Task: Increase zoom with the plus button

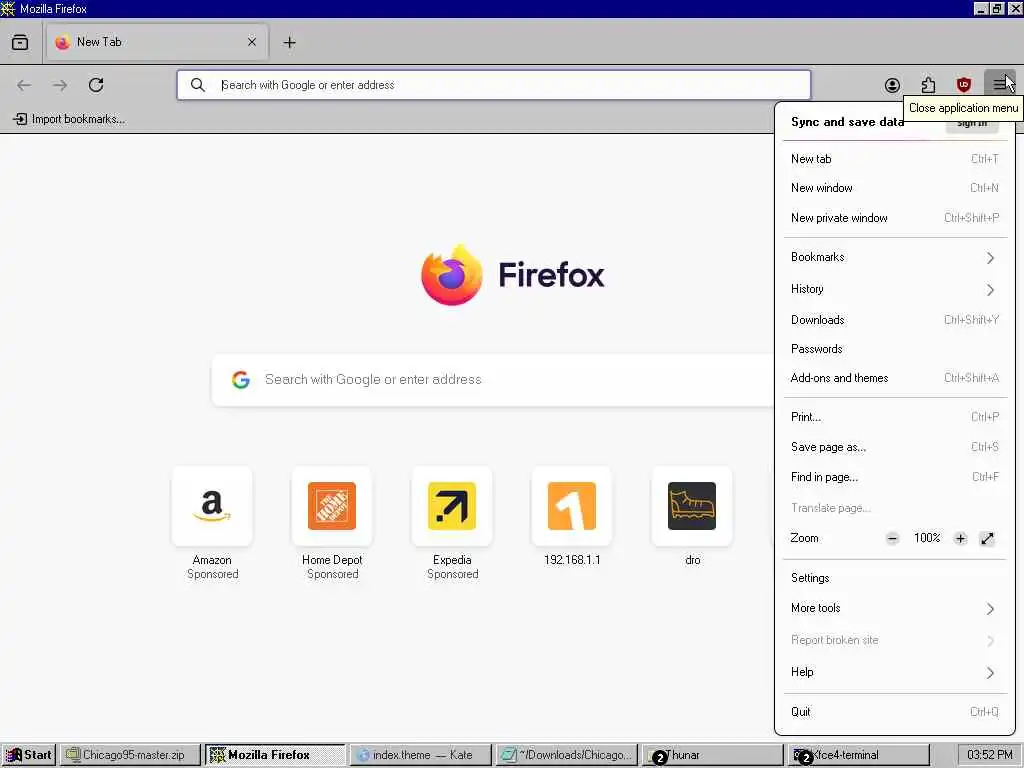Action: (x=960, y=539)
